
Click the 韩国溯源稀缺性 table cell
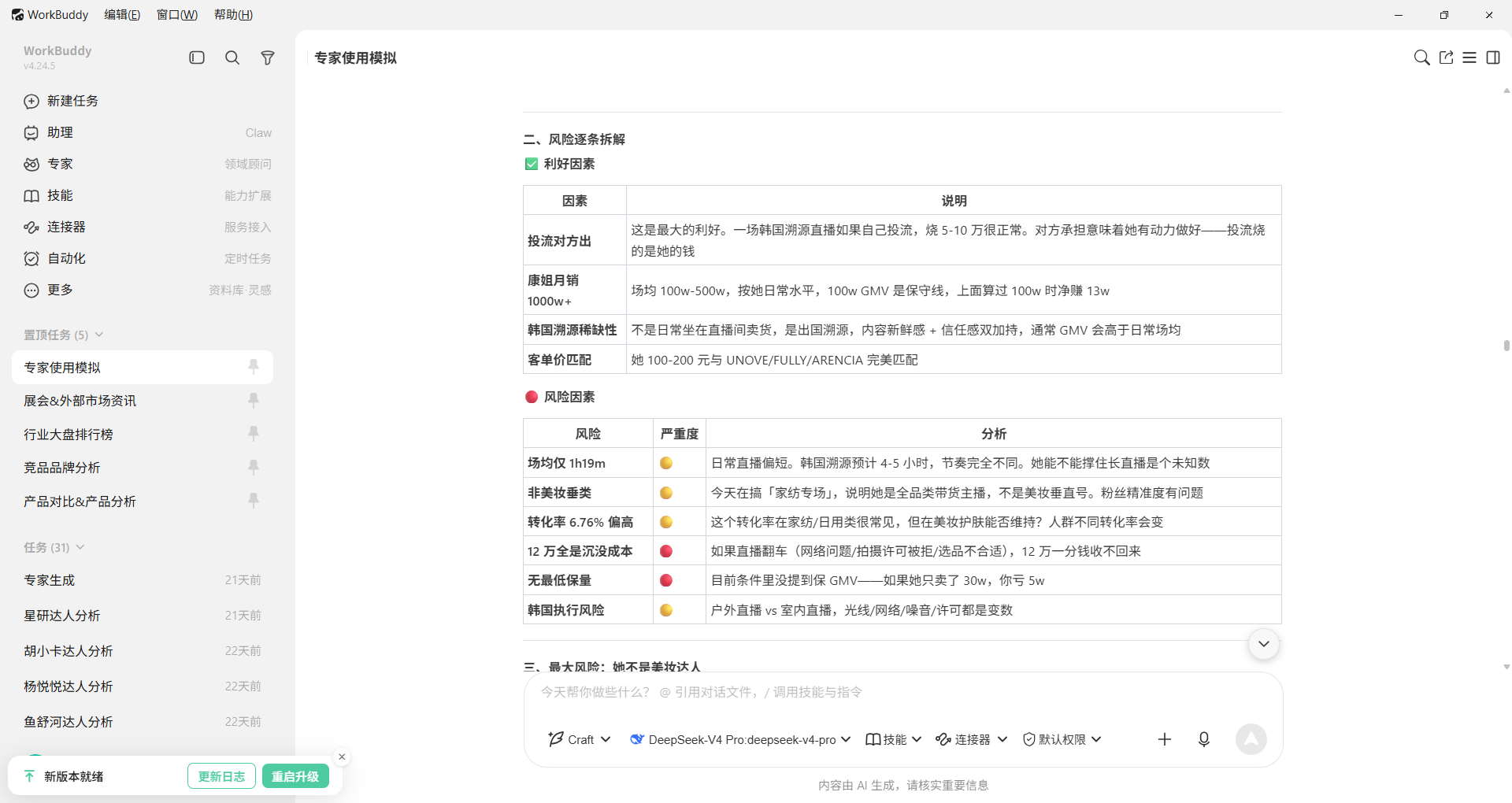[x=575, y=330]
